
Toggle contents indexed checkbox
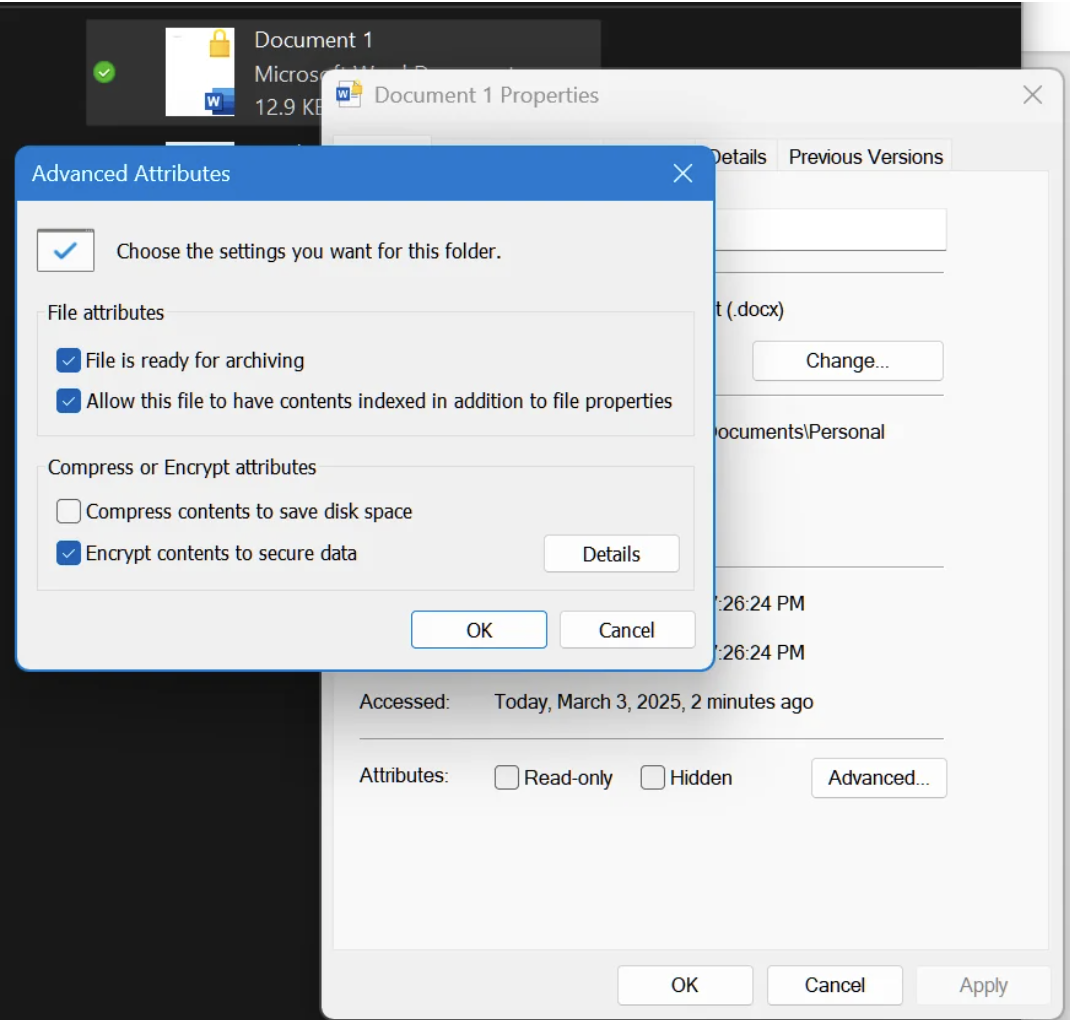[x=68, y=401]
